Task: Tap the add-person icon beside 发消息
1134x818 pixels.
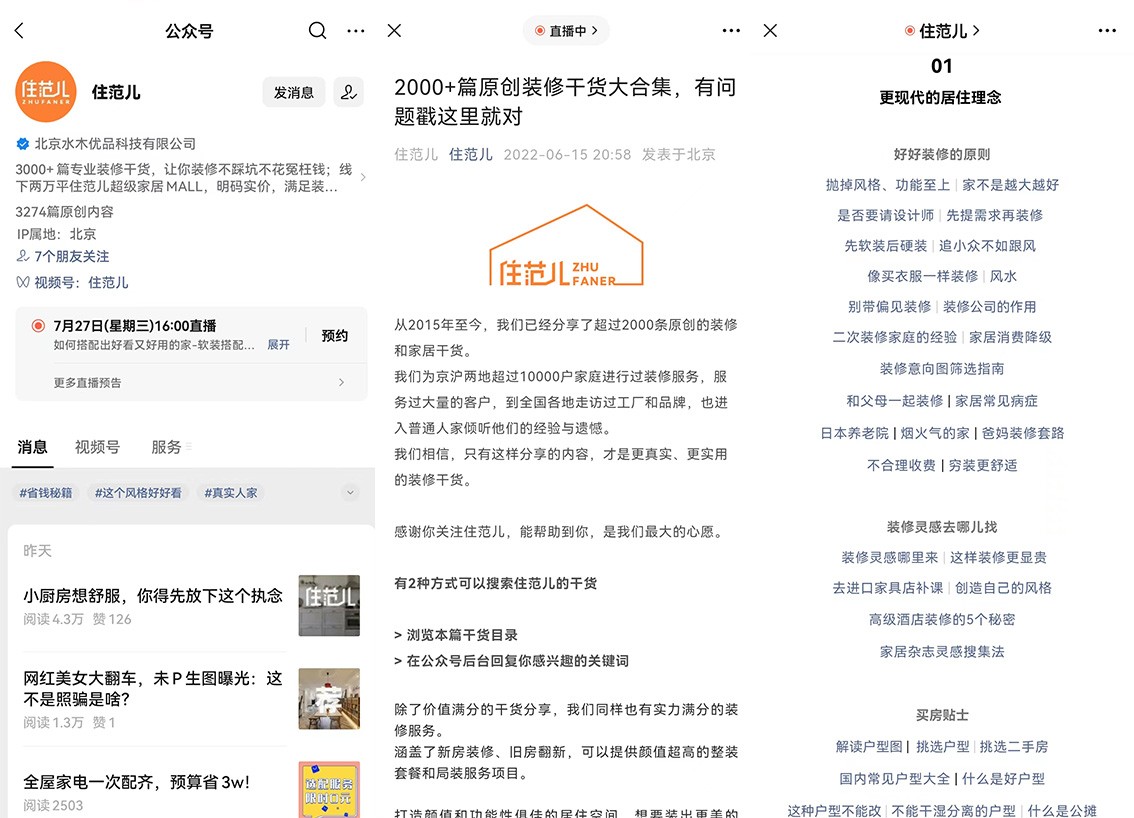Action: click(x=347, y=91)
